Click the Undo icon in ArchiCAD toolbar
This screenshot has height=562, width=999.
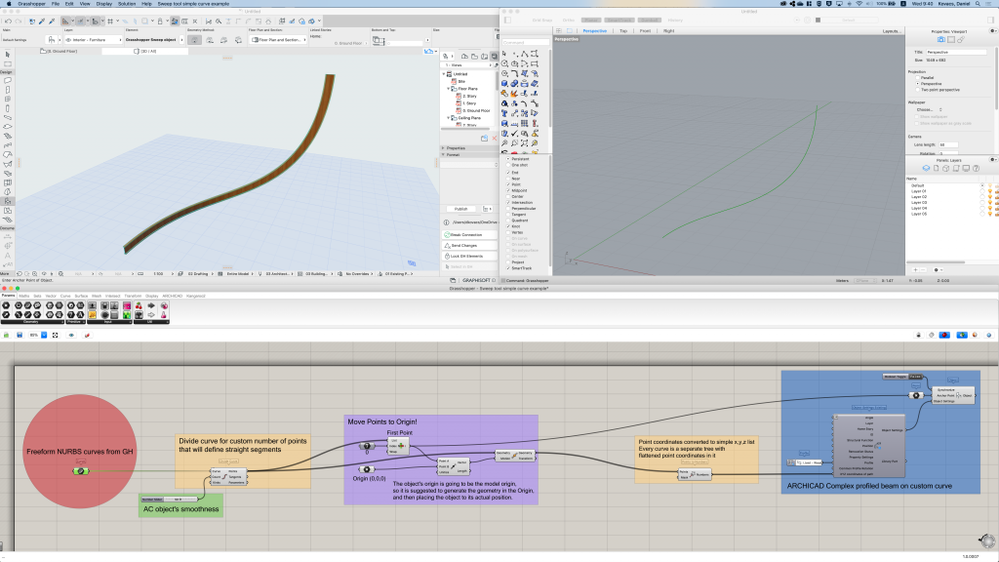[8, 21]
